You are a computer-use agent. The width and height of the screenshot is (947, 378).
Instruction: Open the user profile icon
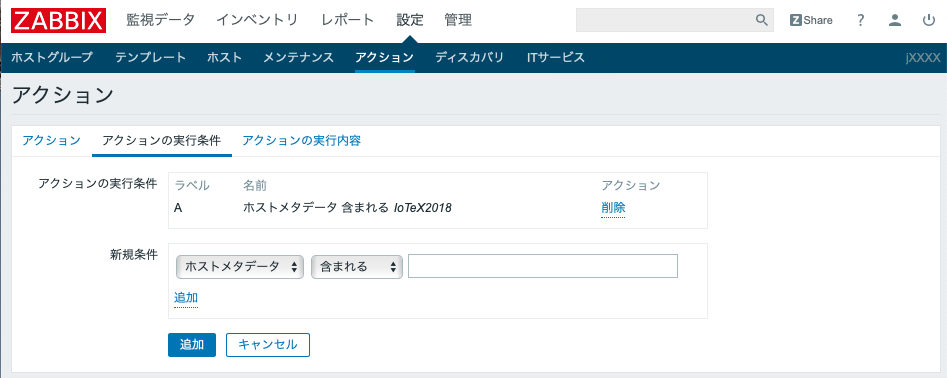pyautogui.click(x=895, y=20)
